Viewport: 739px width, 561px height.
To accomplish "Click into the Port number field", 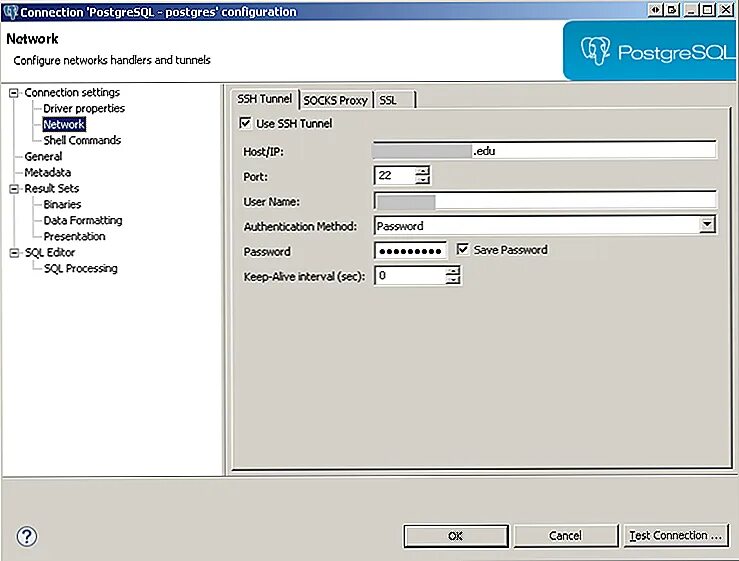I will pyautogui.click(x=395, y=175).
